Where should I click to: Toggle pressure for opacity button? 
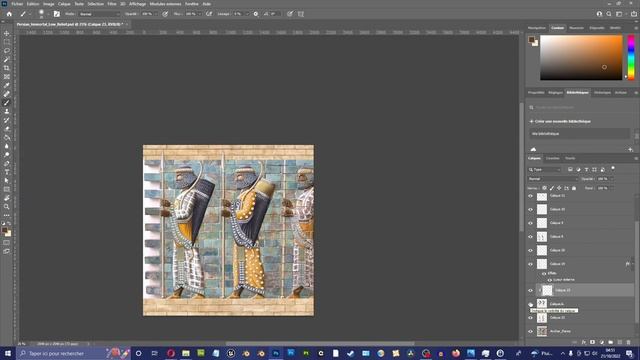(165, 14)
